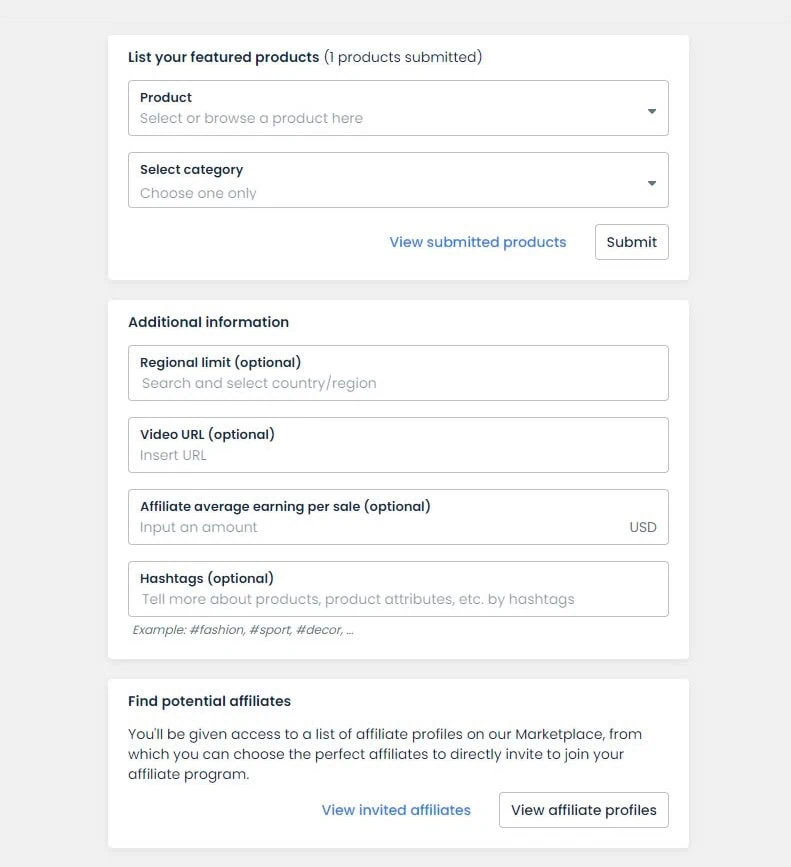Open the Select category dropdown arrow

point(652,183)
